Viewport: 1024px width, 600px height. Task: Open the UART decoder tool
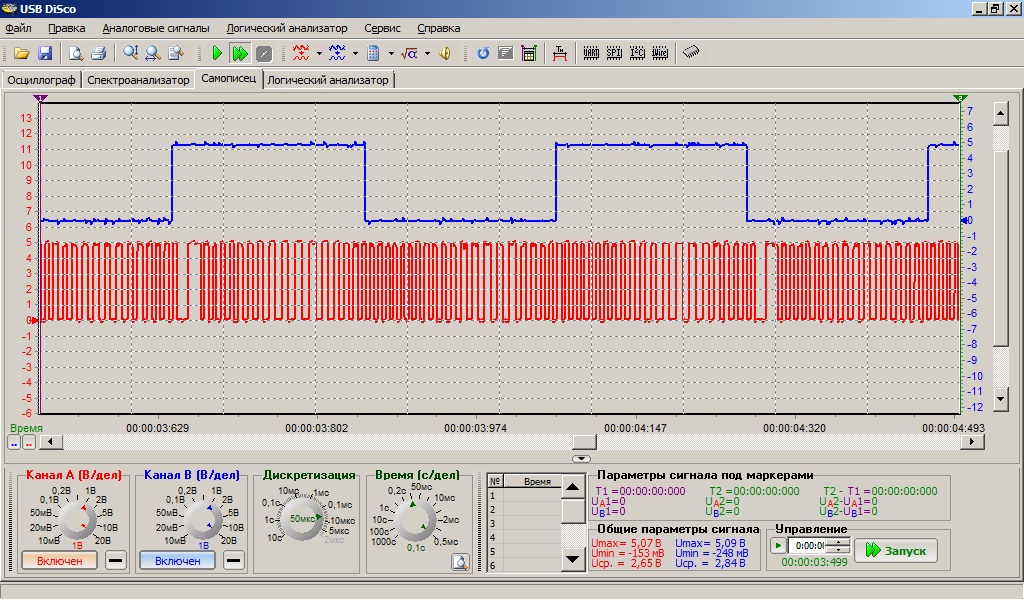591,54
